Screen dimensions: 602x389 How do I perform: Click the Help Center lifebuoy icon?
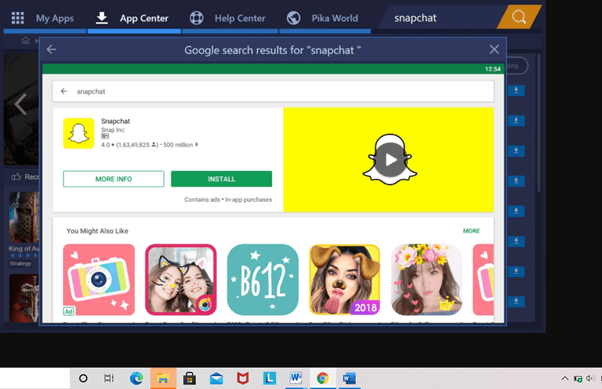[x=197, y=18]
